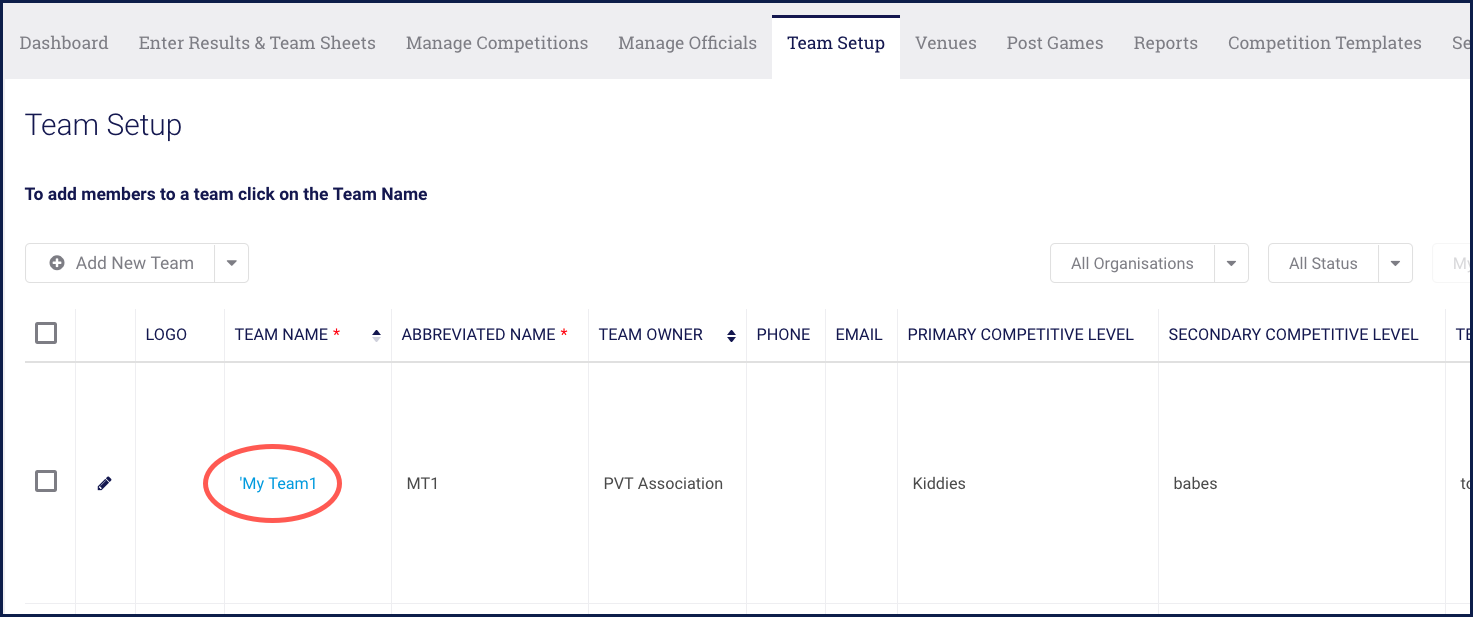Click the pencil edit icon for My Team1
1473x617 pixels.
105,483
